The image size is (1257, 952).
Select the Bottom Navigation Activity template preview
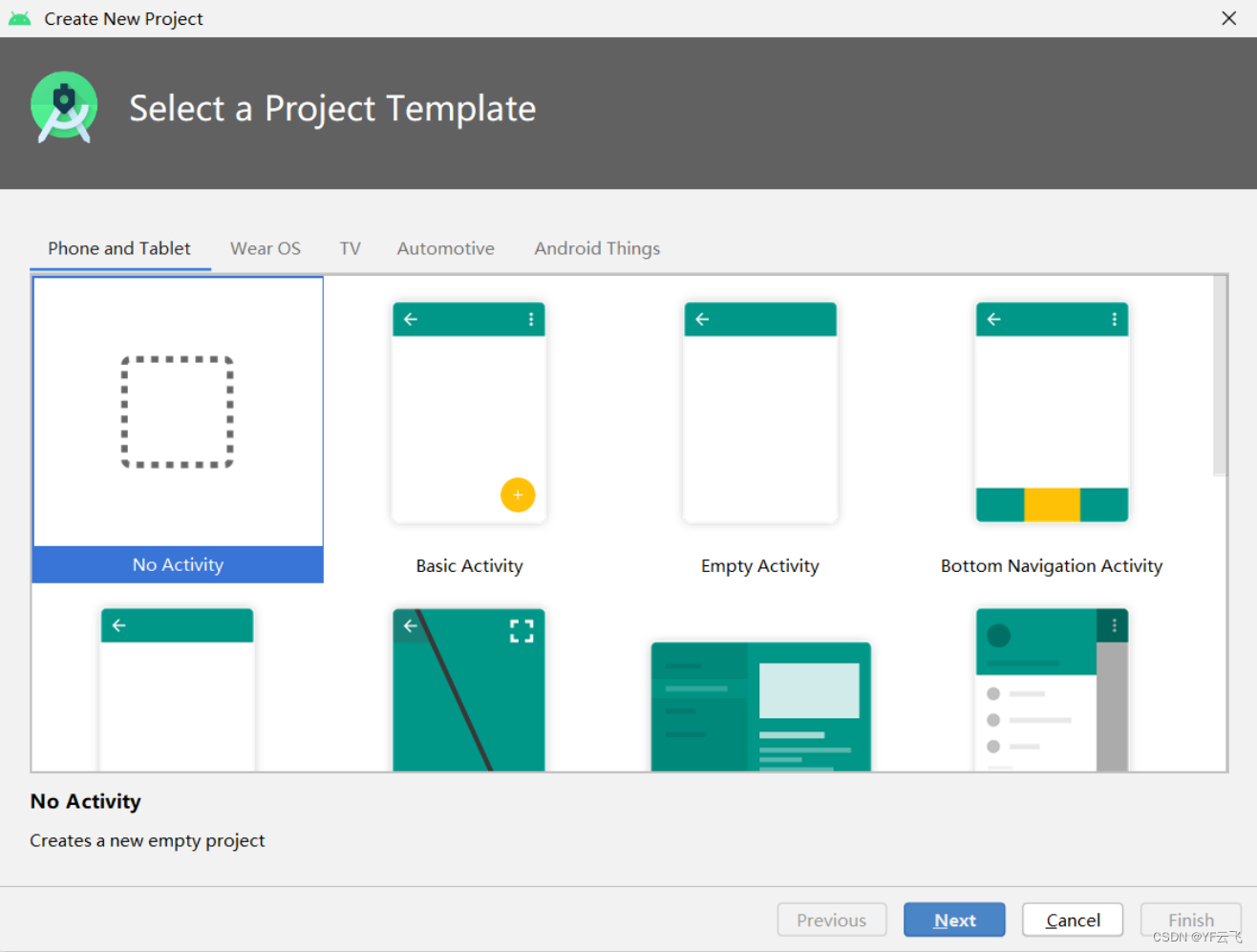click(1052, 413)
